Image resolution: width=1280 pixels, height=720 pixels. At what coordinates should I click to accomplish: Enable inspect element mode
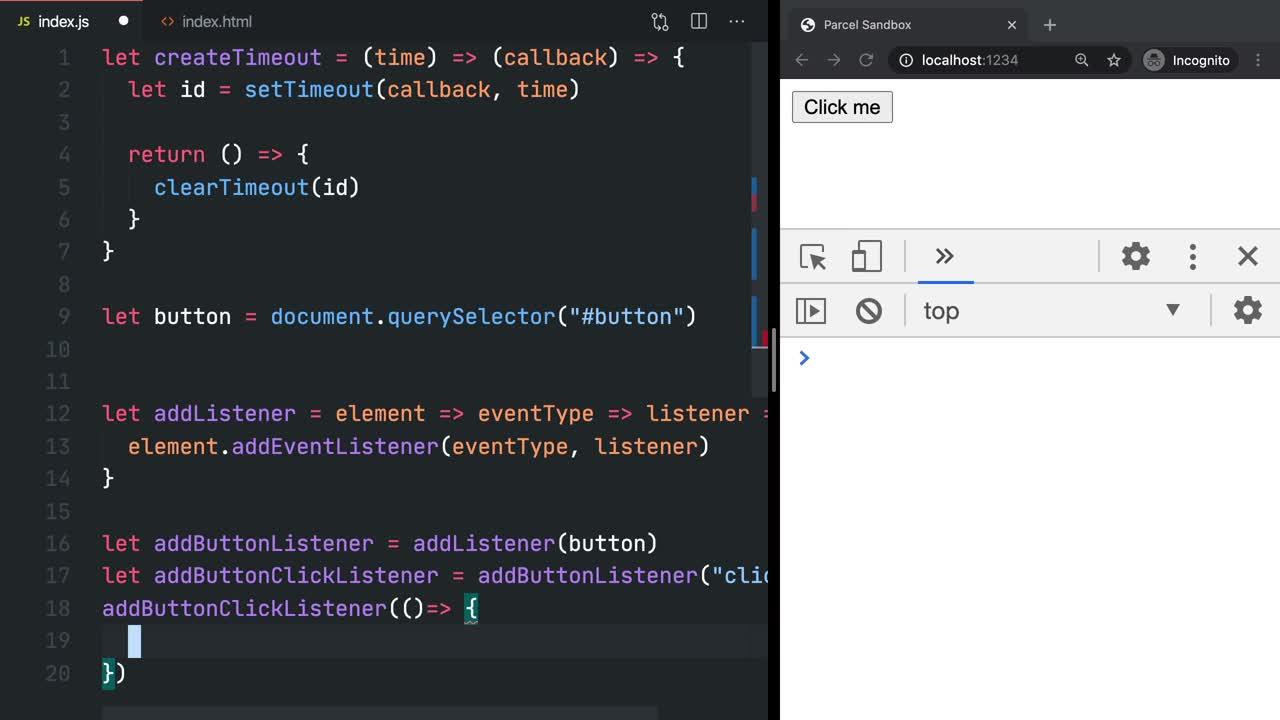pyautogui.click(x=812, y=257)
